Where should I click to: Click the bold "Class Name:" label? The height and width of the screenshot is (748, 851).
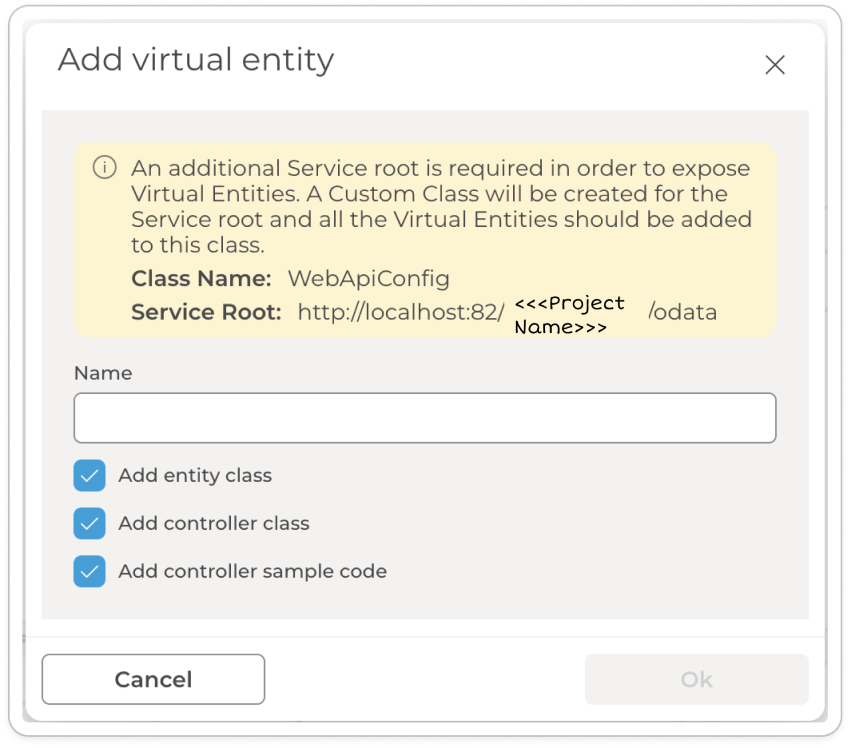[x=201, y=279]
